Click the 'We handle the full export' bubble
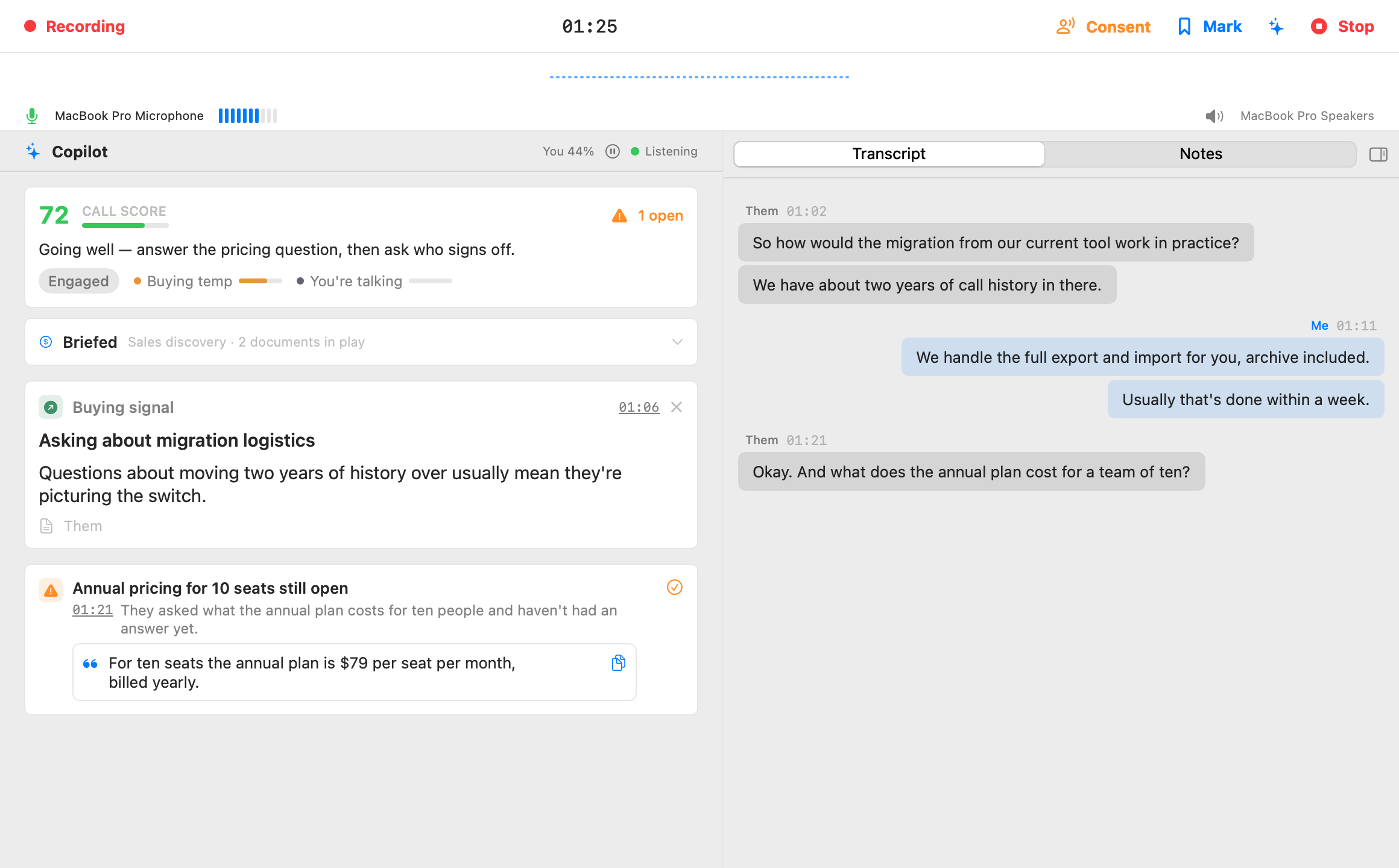Viewport: 1399px width, 868px height. (1142, 357)
